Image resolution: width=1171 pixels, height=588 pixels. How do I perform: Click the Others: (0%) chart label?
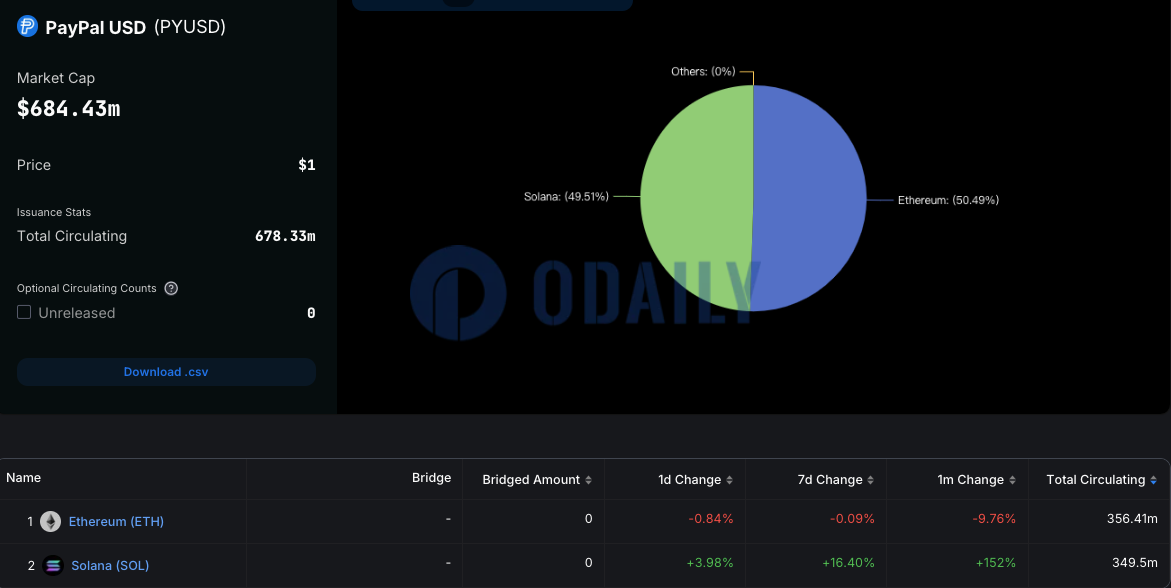[703, 72]
